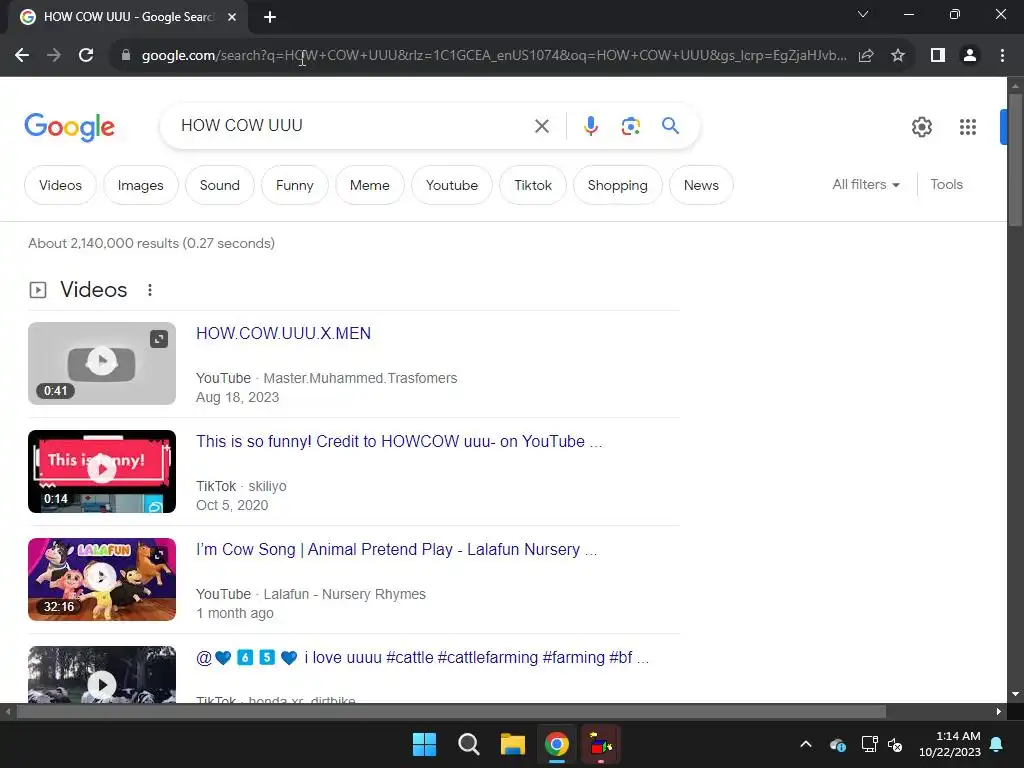The width and height of the screenshot is (1024, 768).
Task: Open I'm Cow Song Lalafun link
Action: [x=396, y=550]
